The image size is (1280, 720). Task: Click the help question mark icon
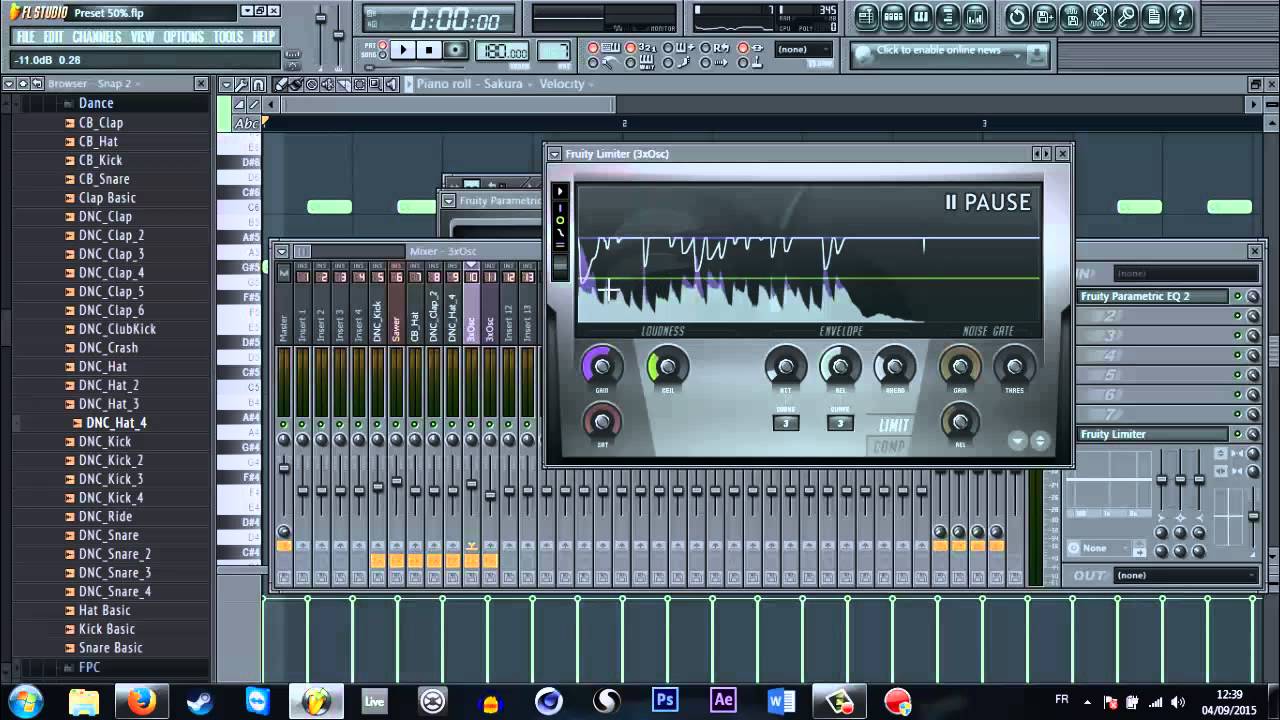click(1181, 16)
